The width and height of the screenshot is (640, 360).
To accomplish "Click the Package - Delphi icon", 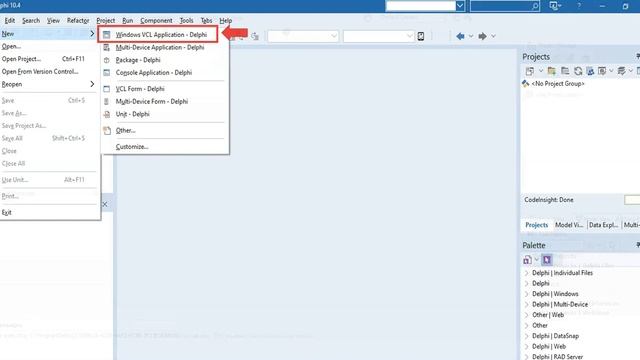I will point(107,60).
